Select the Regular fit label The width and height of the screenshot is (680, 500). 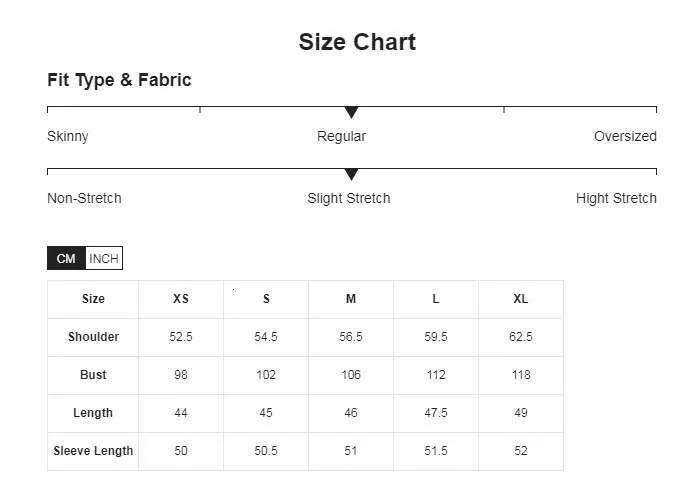pos(341,136)
